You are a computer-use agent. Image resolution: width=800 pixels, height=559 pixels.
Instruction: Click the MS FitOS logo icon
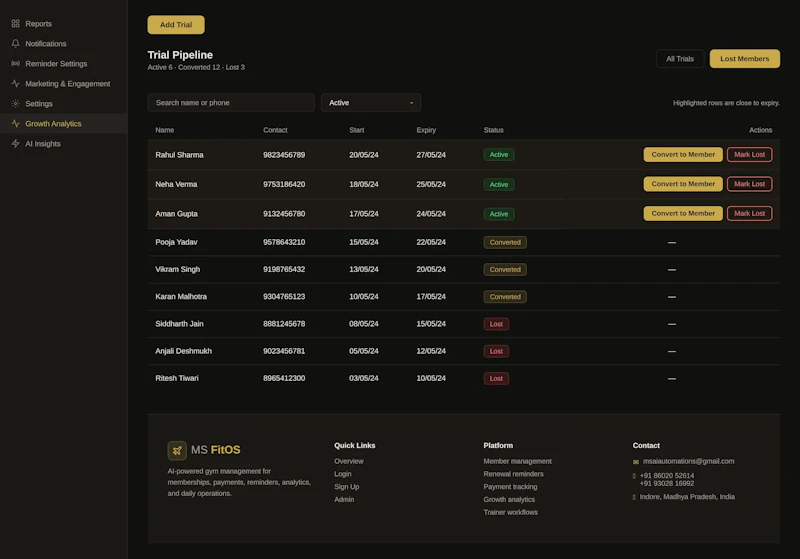177,450
